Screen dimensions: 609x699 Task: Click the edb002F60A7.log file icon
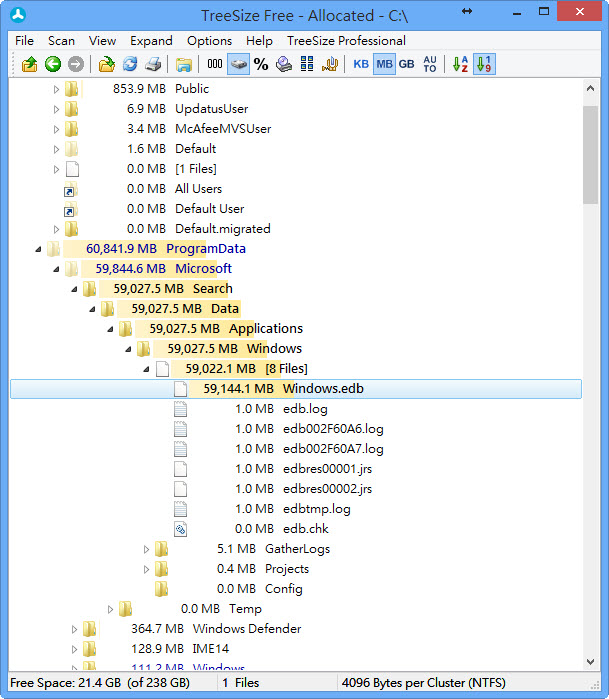click(180, 449)
